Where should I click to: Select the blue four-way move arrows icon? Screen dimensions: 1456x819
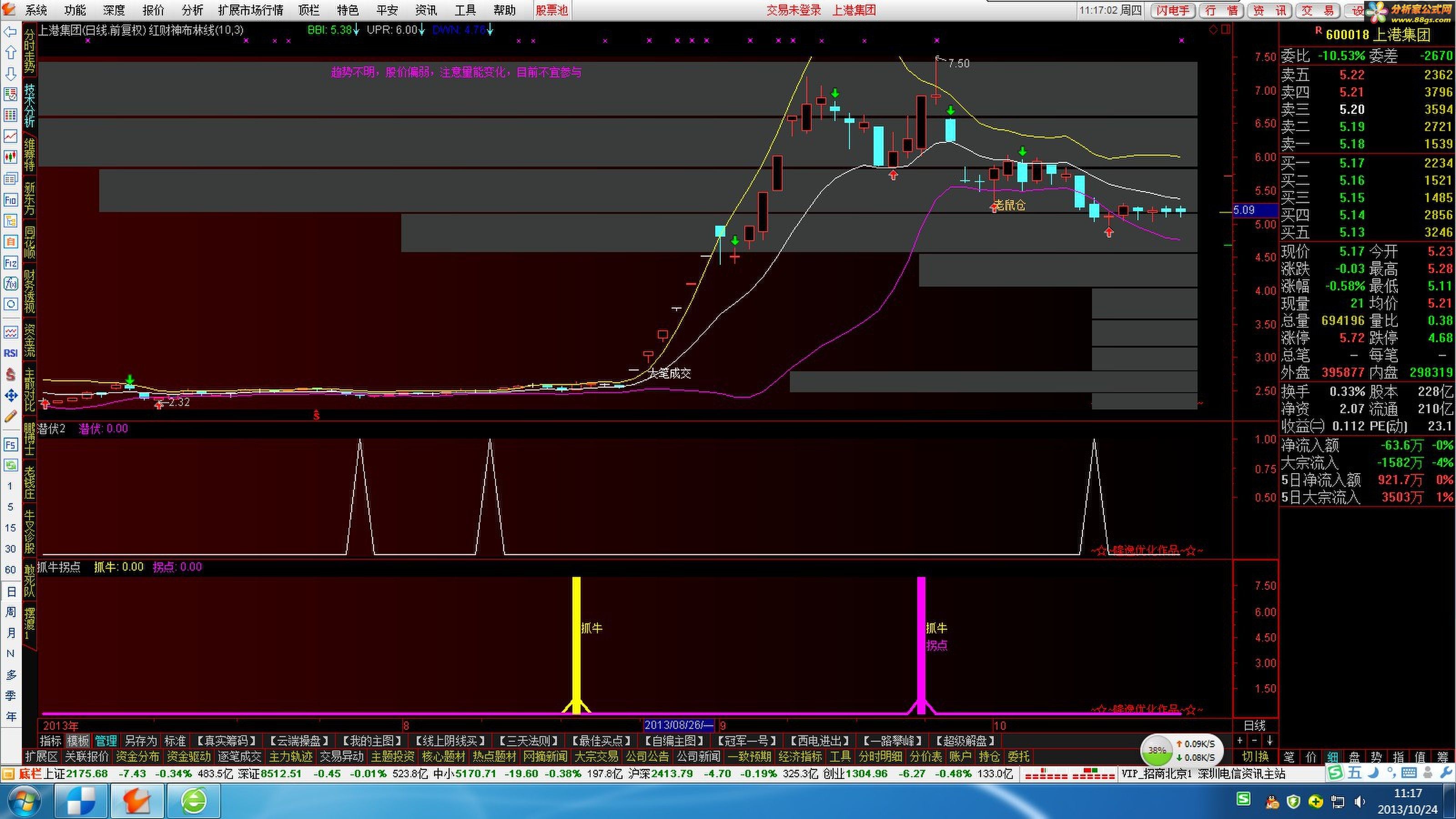pyautogui.click(x=11, y=395)
